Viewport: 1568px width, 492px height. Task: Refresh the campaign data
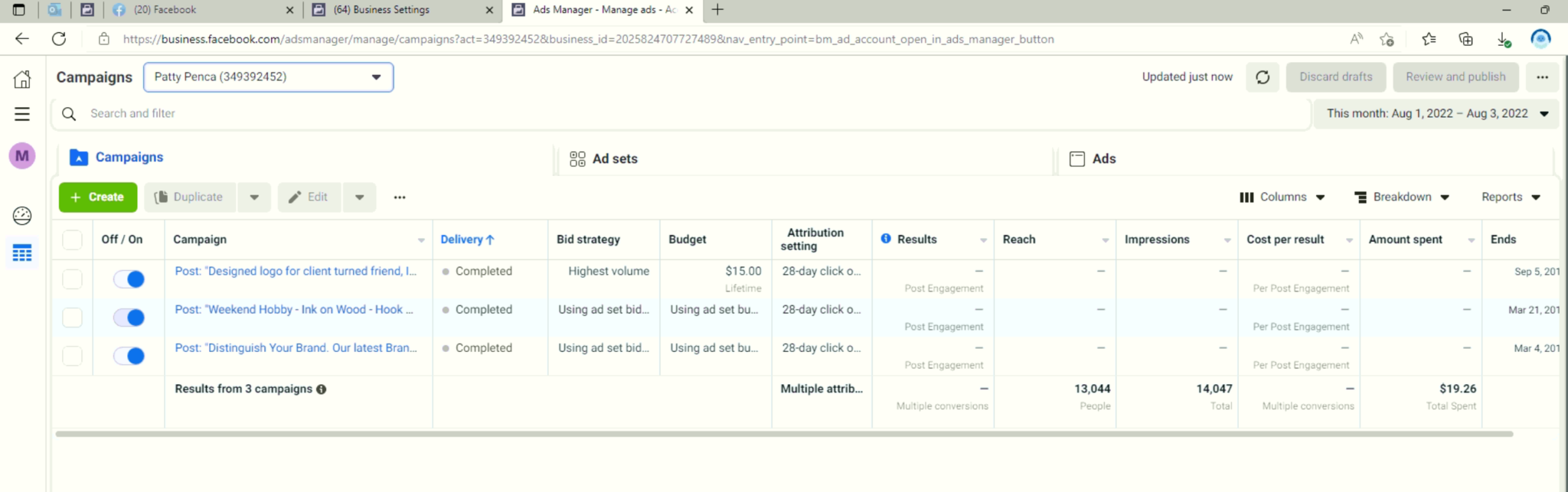[1263, 77]
